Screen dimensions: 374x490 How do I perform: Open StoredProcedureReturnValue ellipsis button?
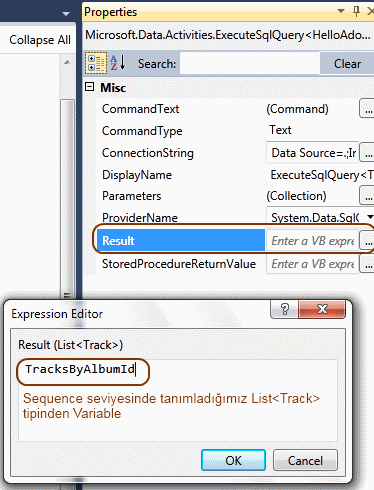[x=367, y=264]
